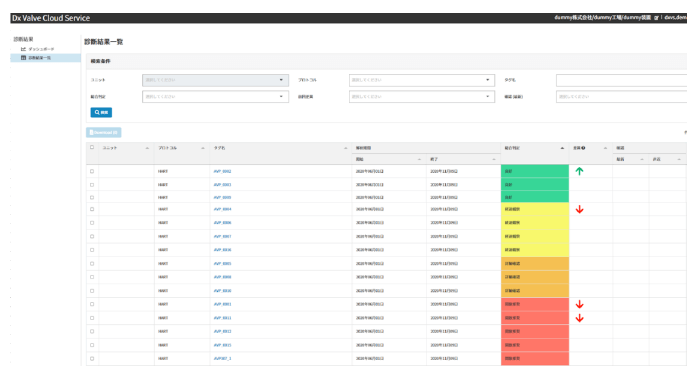Click the red down arrow in AVP_0004 row

pyautogui.click(x=579, y=209)
